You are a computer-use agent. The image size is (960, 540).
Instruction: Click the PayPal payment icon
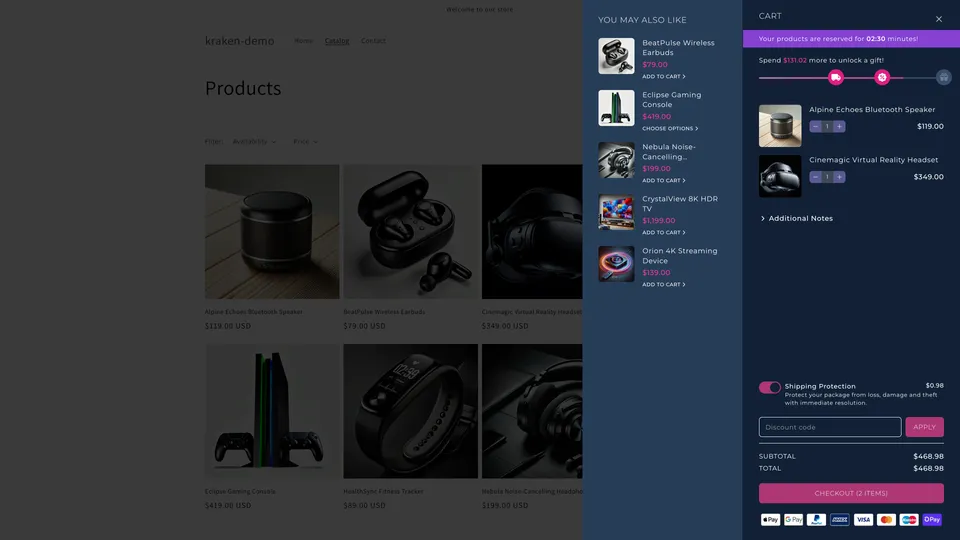817,520
